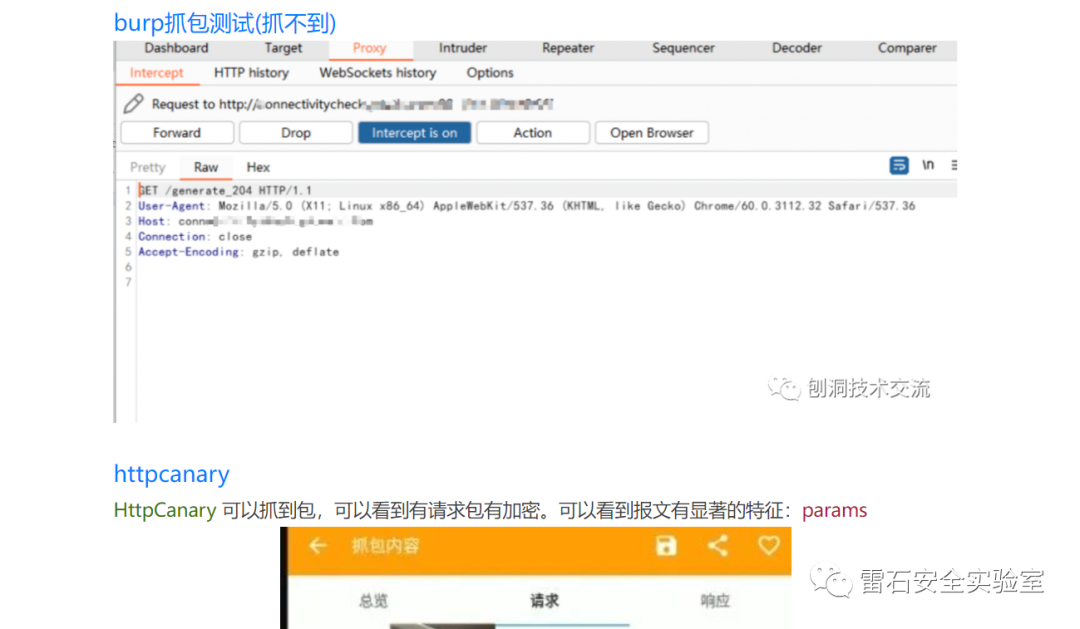
Task: Click the httpcanary heading
Action: point(172,474)
